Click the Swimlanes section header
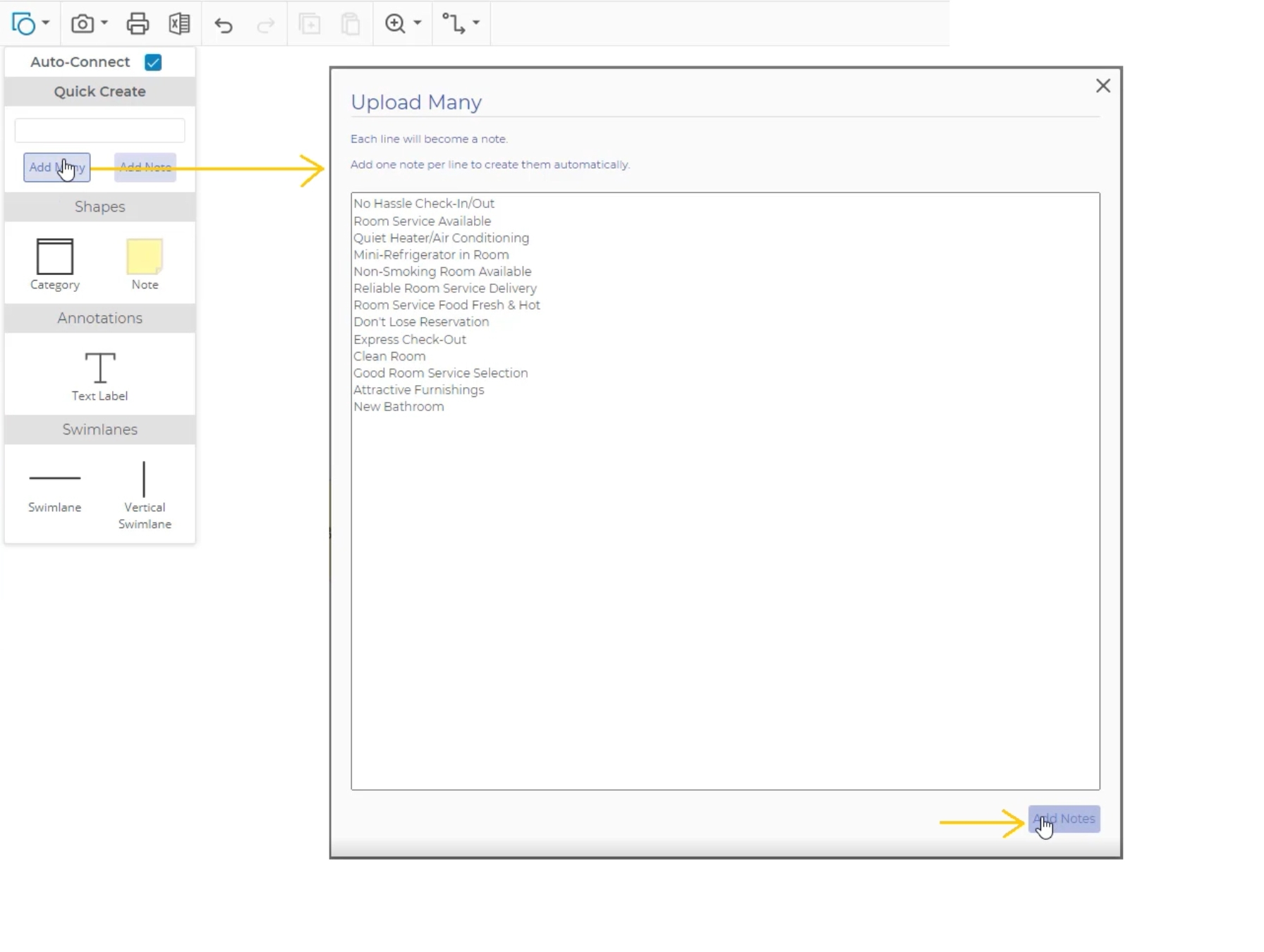1264x952 pixels. click(99, 429)
